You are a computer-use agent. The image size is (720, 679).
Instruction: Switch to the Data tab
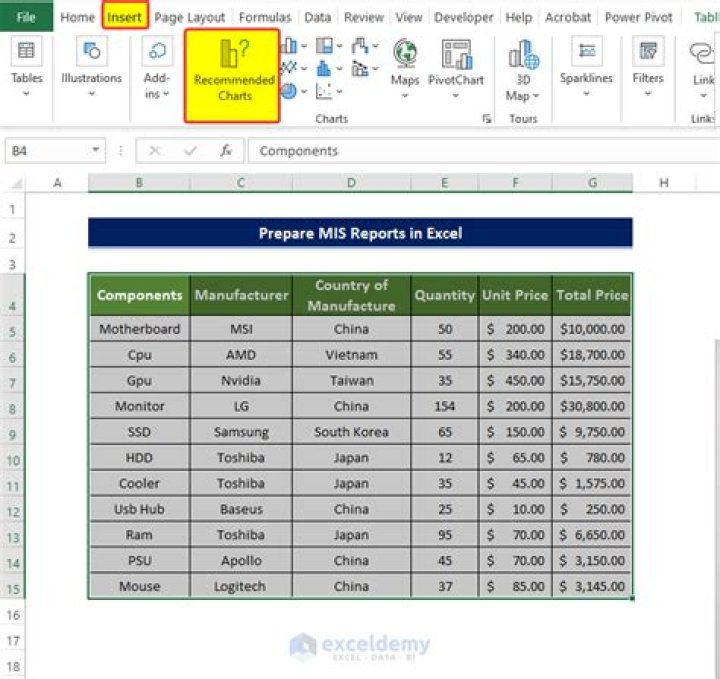tap(318, 17)
